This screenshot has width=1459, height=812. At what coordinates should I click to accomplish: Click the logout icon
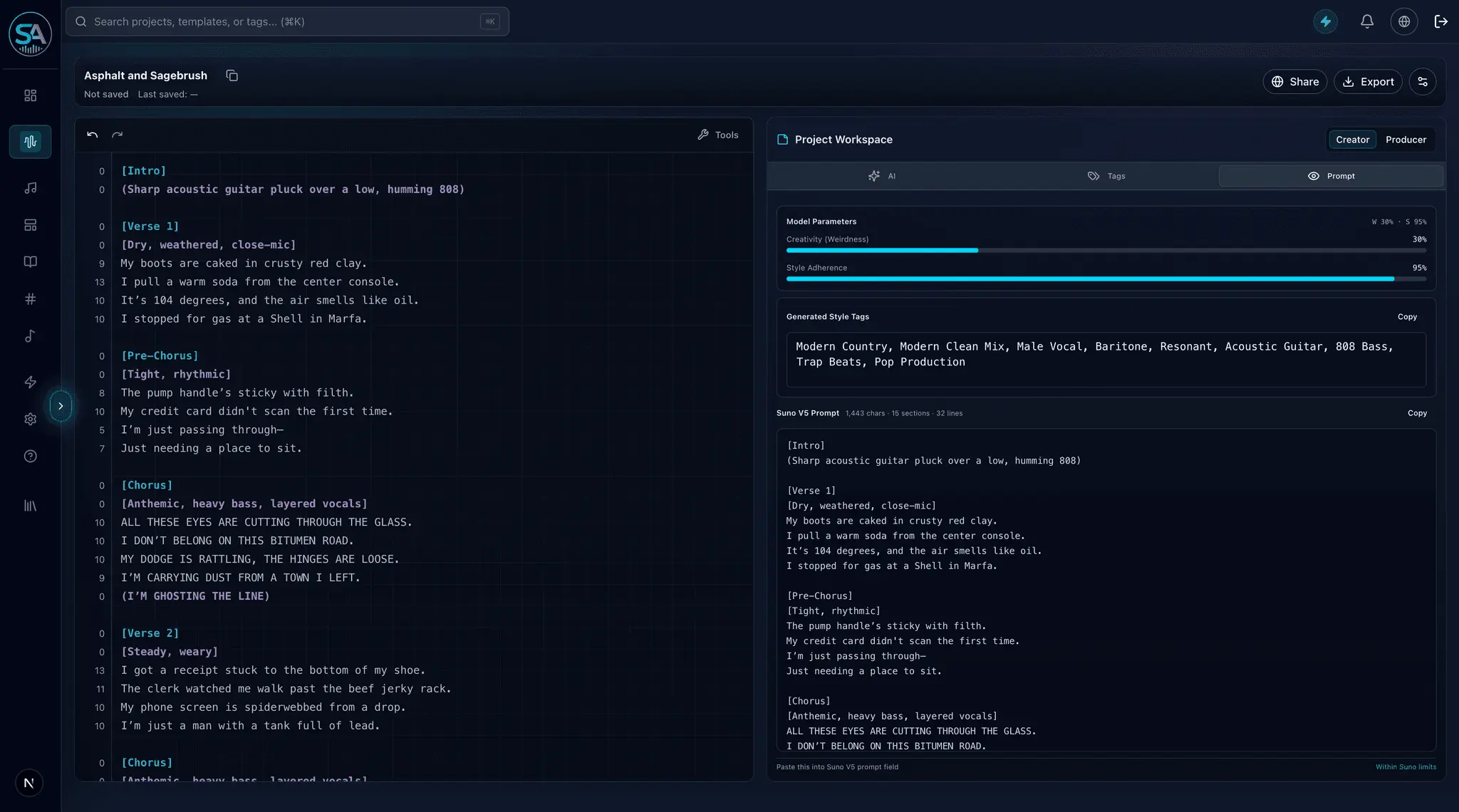1440,21
